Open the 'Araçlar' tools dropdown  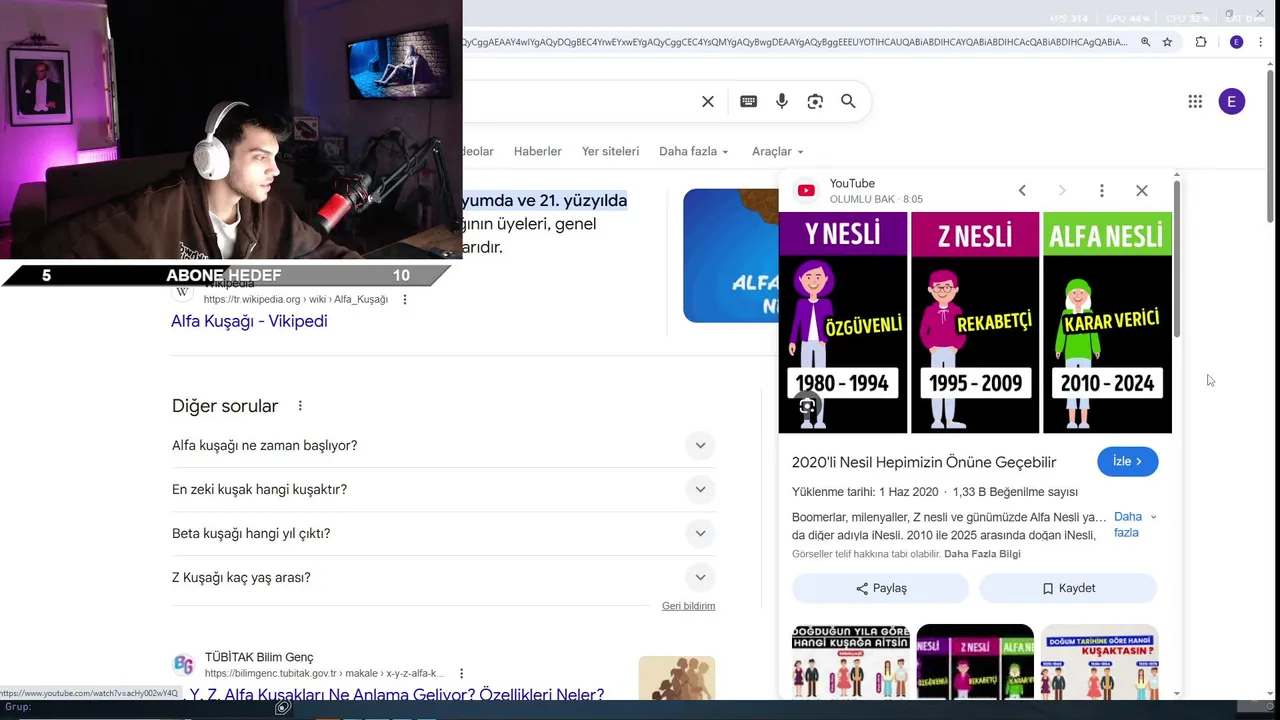click(778, 151)
